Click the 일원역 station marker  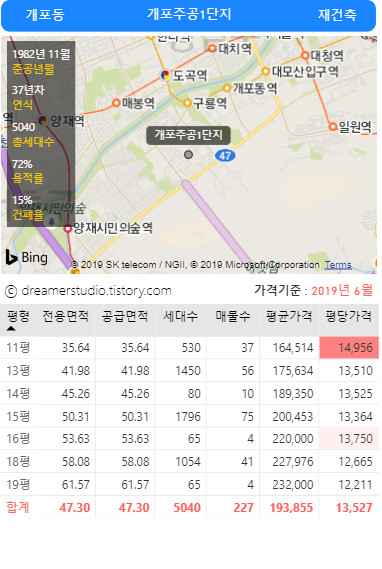(333, 127)
